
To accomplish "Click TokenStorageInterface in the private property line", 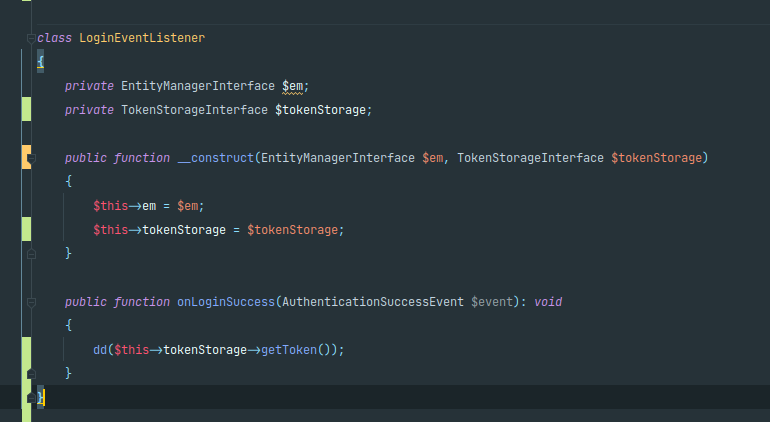I will (194, 110).
